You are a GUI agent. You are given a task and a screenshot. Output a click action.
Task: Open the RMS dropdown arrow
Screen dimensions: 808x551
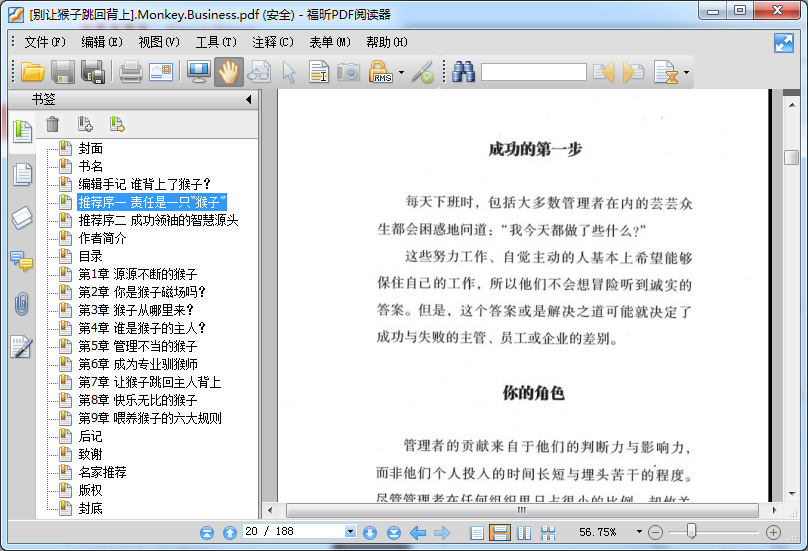click(x=401, y=73)
